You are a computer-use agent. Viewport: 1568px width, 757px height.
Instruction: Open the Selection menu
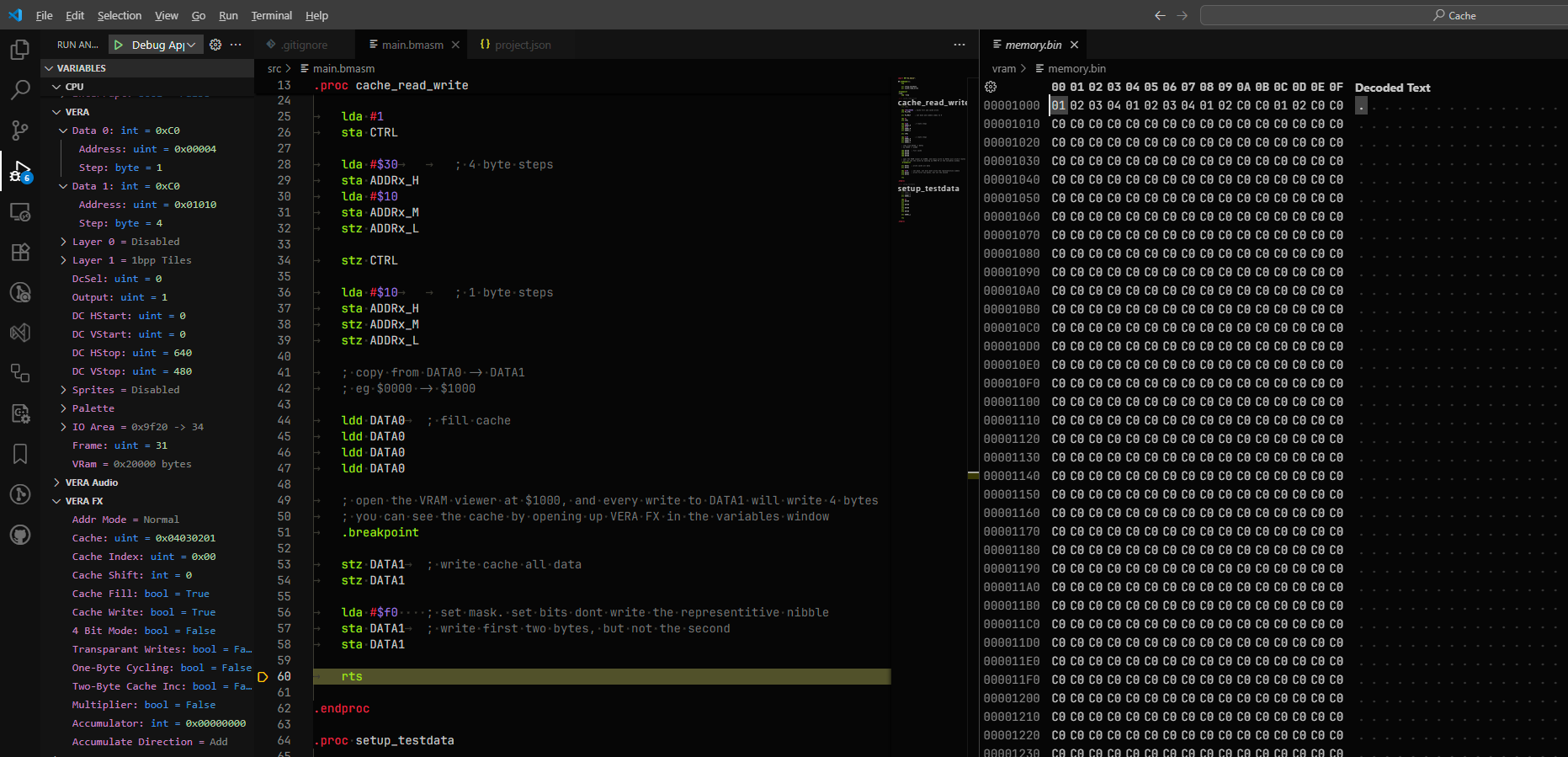[120, 15]
